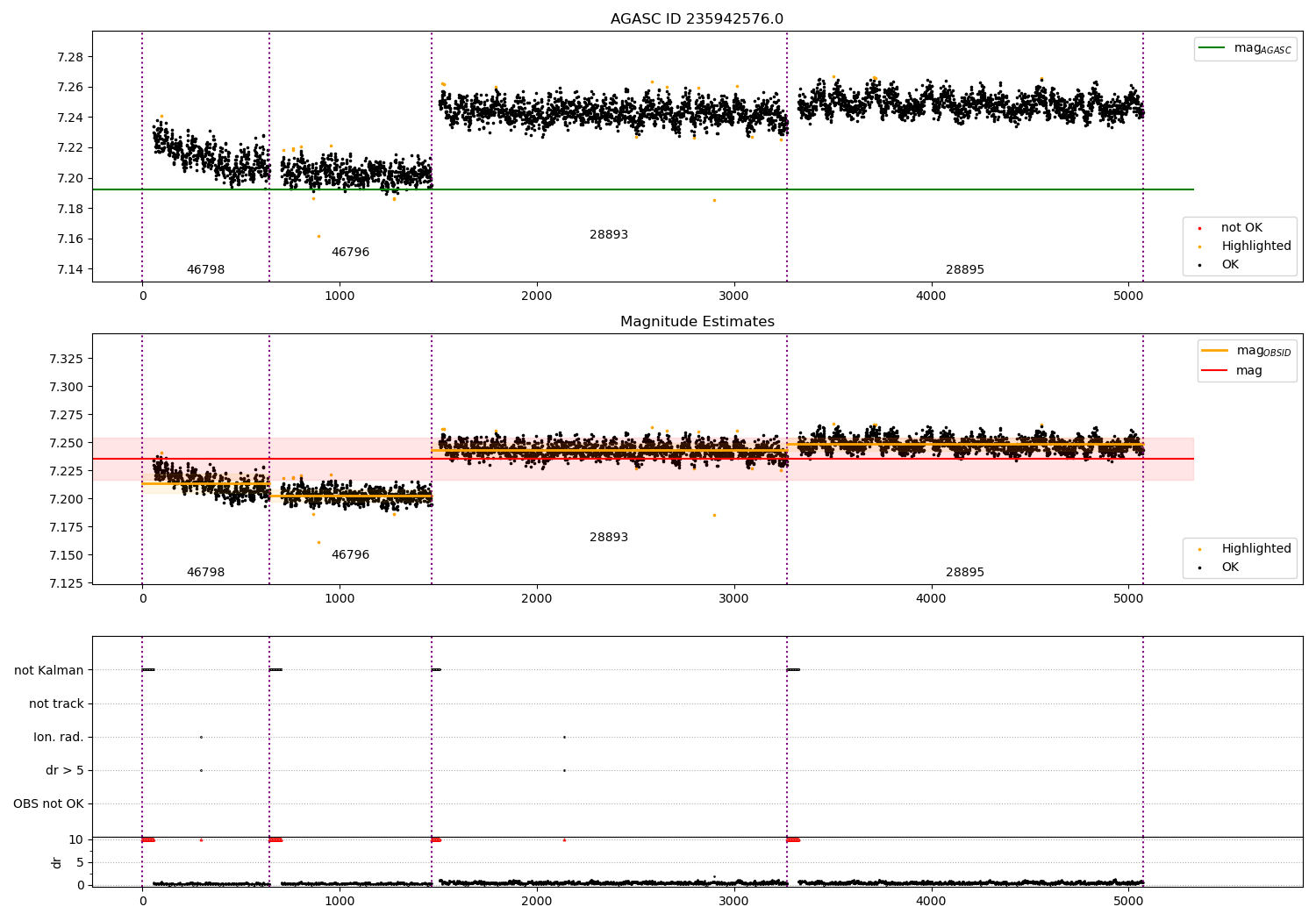Select 28893 label in Magnitude Estimates plot

(x=609, y=538)
